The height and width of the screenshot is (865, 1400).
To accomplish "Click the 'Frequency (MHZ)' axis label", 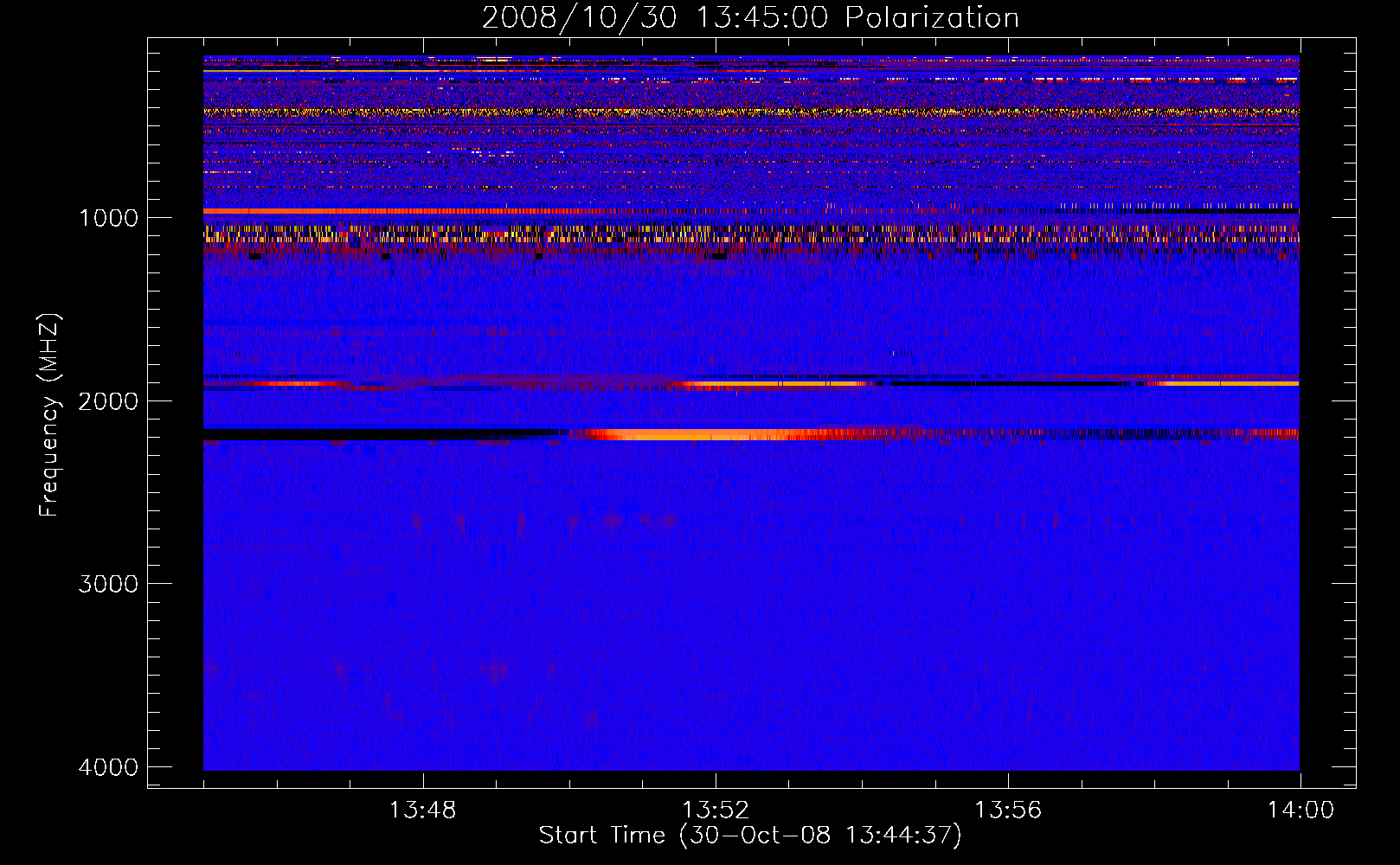I will 50,415.
